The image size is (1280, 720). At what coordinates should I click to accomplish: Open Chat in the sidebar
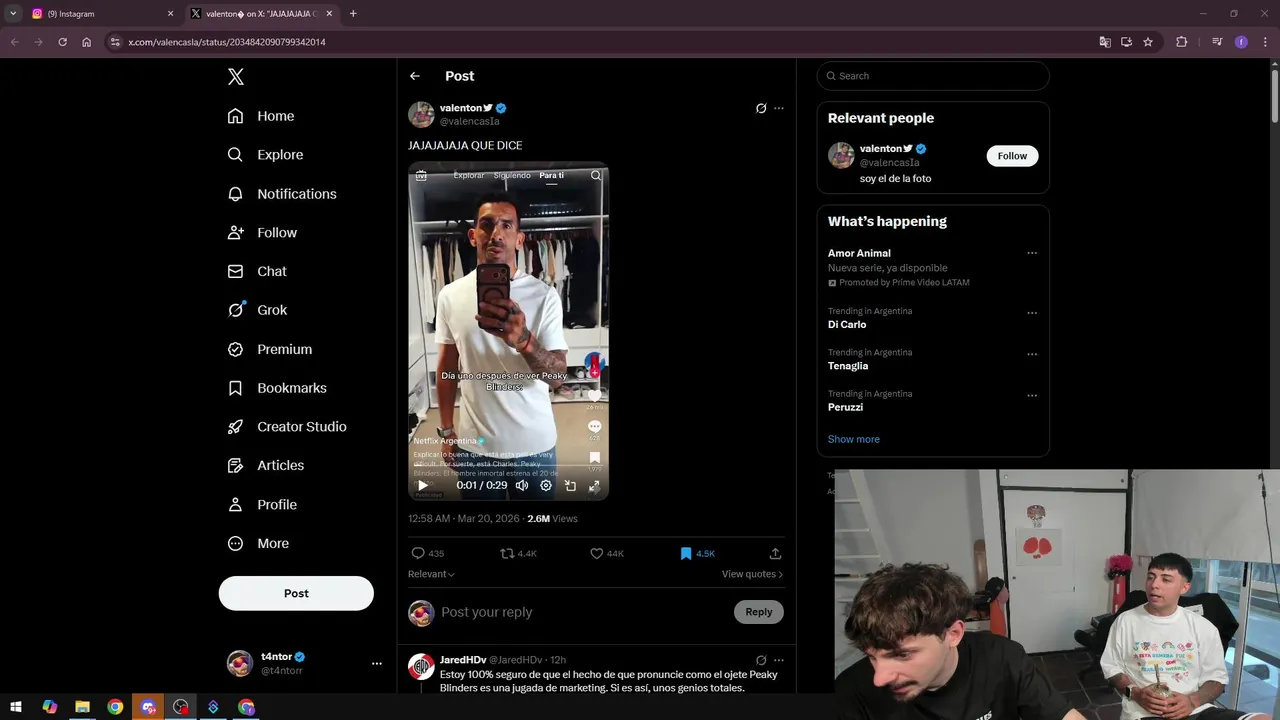point(257,271)
